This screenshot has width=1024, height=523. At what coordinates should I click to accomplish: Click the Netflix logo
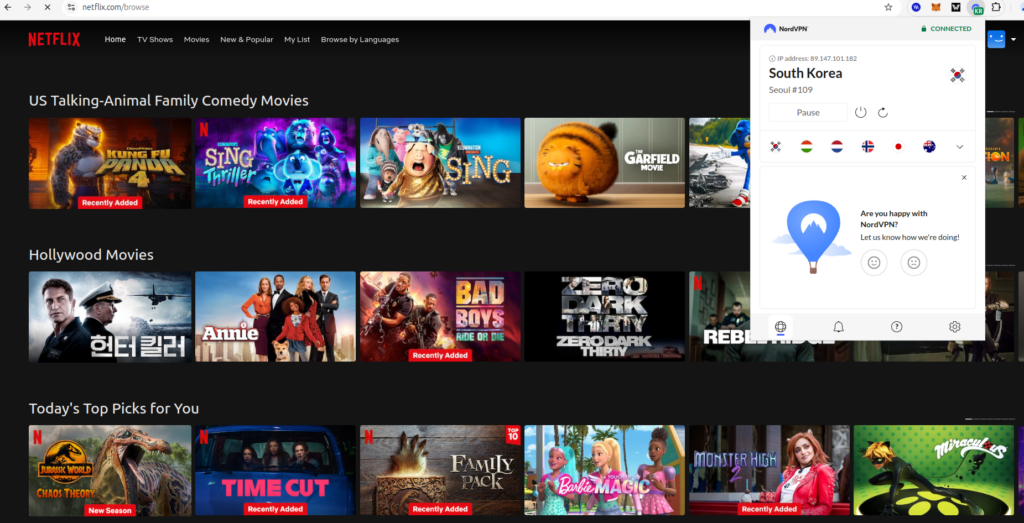pyautogui.click(x=54, y=39)
